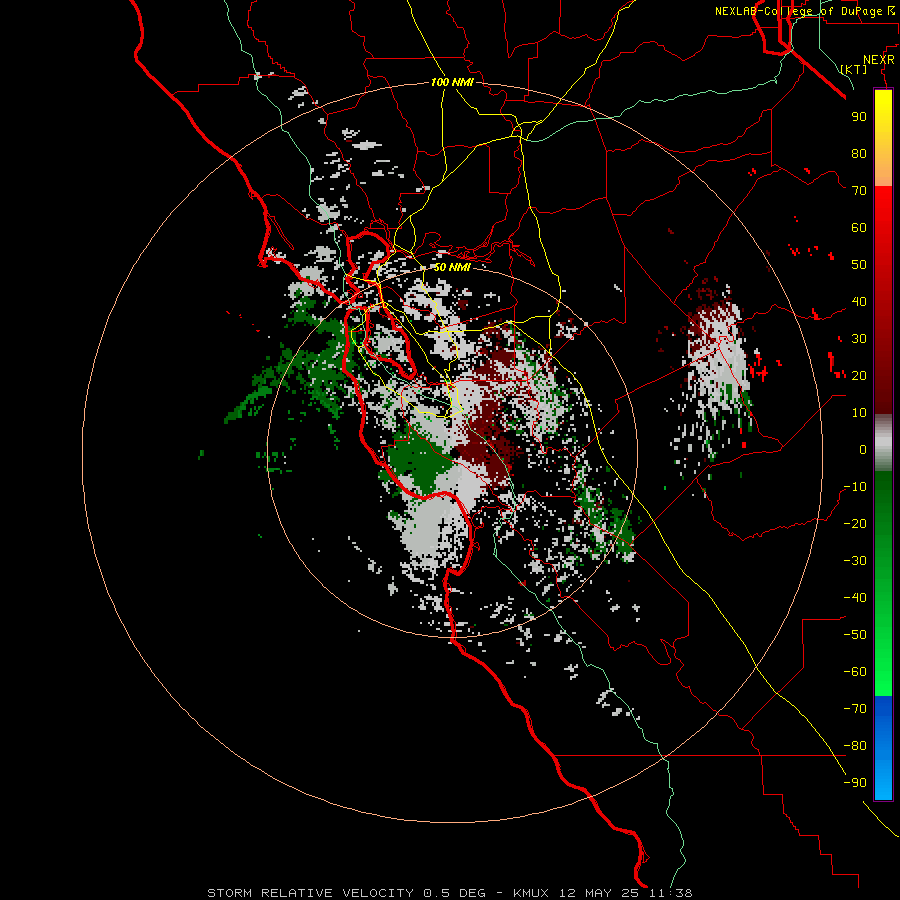Screen dimensions: 900x900
Task: Select the -10 value on velocity scale
Action: tap(855, 487)
